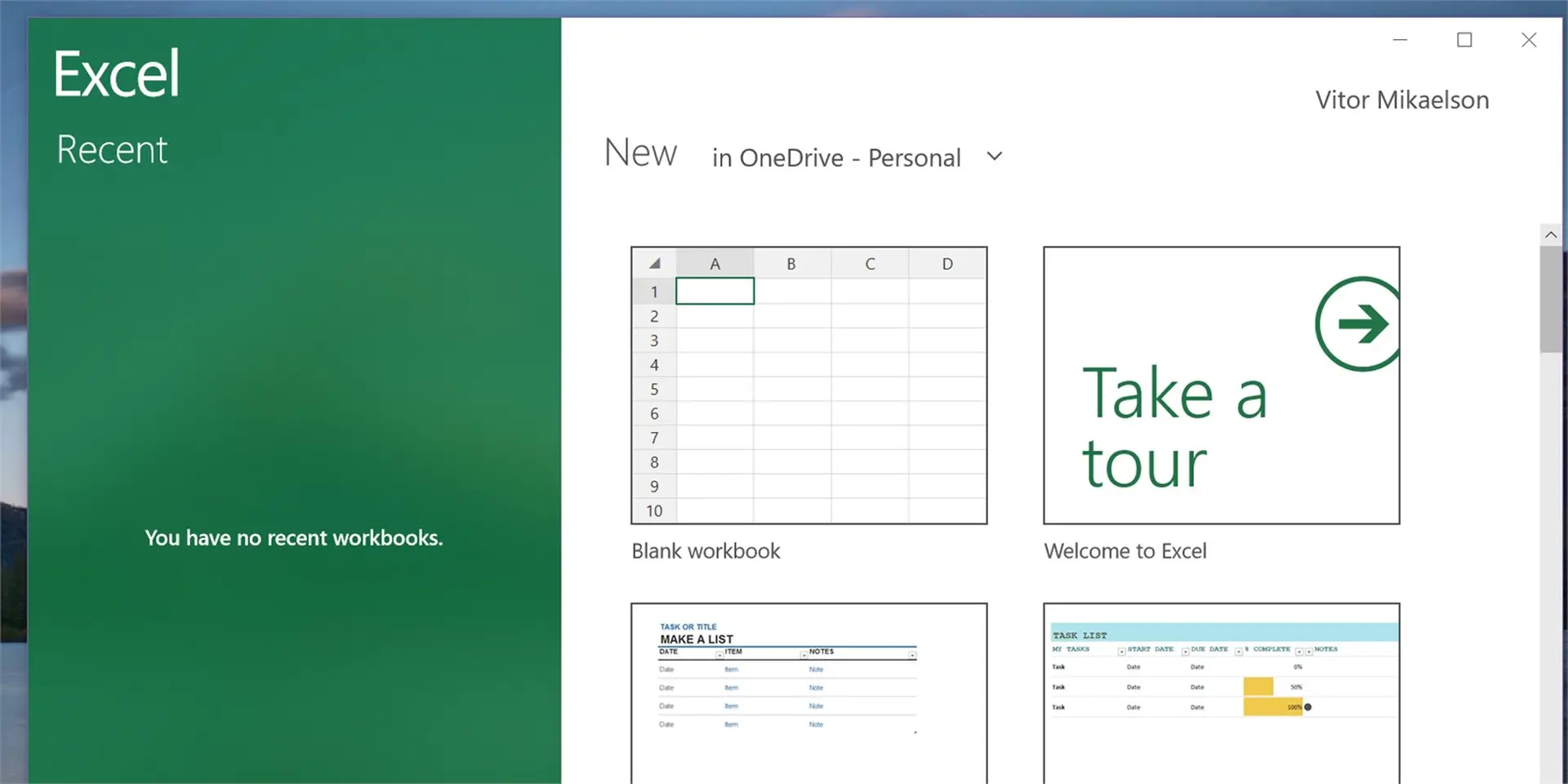This screenshot has height=784, width=1568.
Task: Click the scroll-up chevron on the right scrollbar
Action: point(1551,234)
